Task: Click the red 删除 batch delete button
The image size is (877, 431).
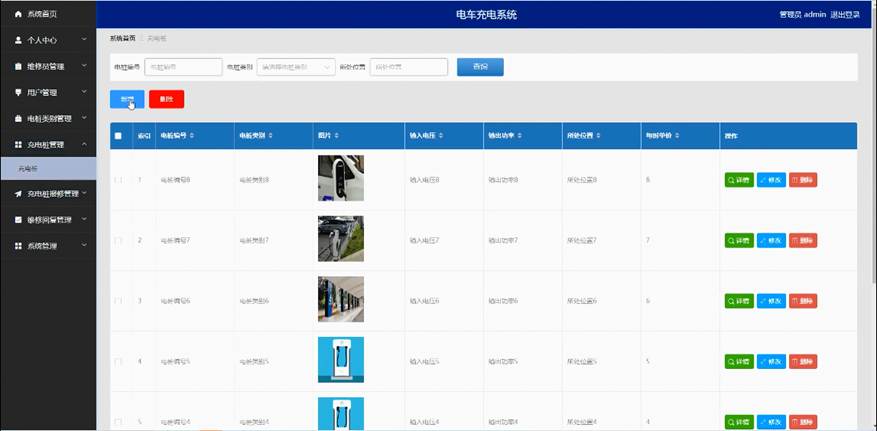Action: tap(167, 99)
